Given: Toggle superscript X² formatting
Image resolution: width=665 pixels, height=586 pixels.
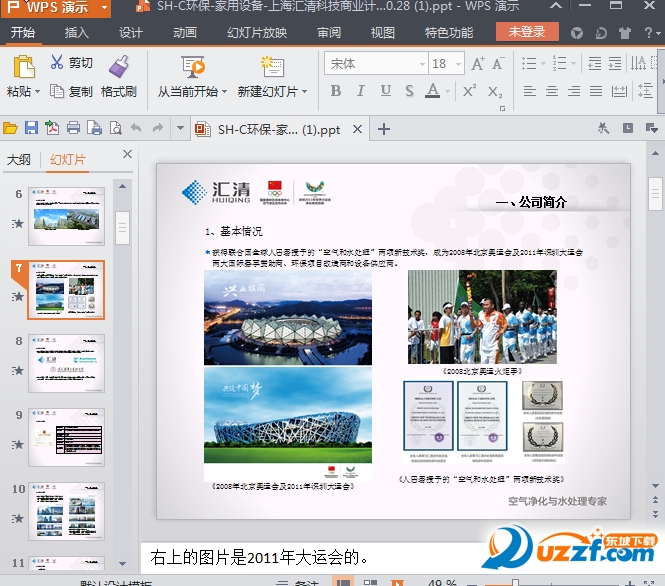Looking at the screenshot, I should [469, 91].
